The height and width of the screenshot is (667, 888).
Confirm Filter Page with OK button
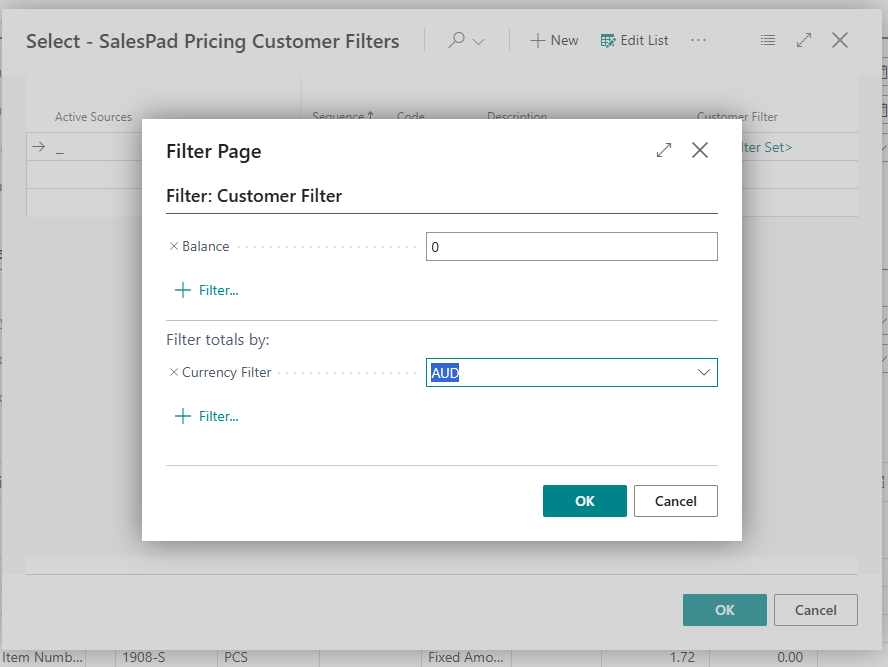(584, 501)
